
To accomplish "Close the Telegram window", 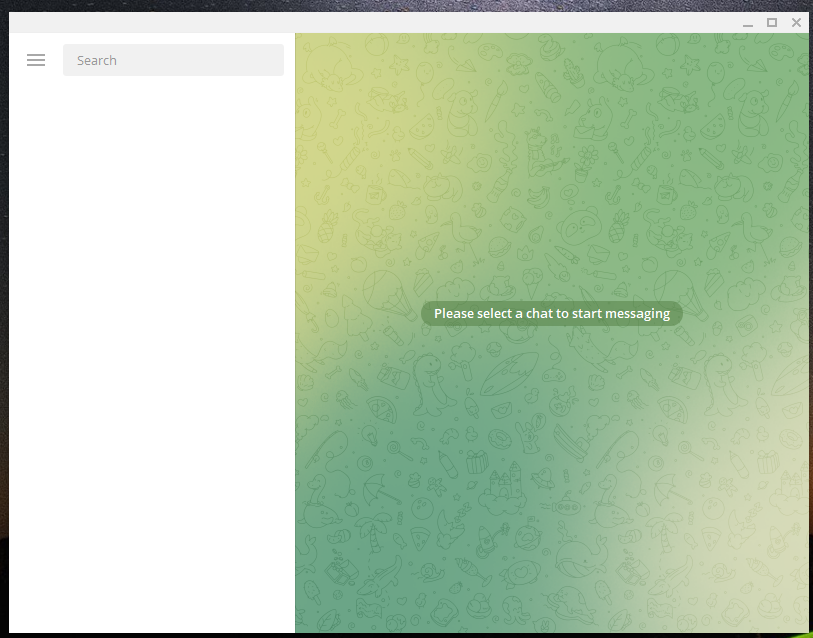I will tap(796, 23).
